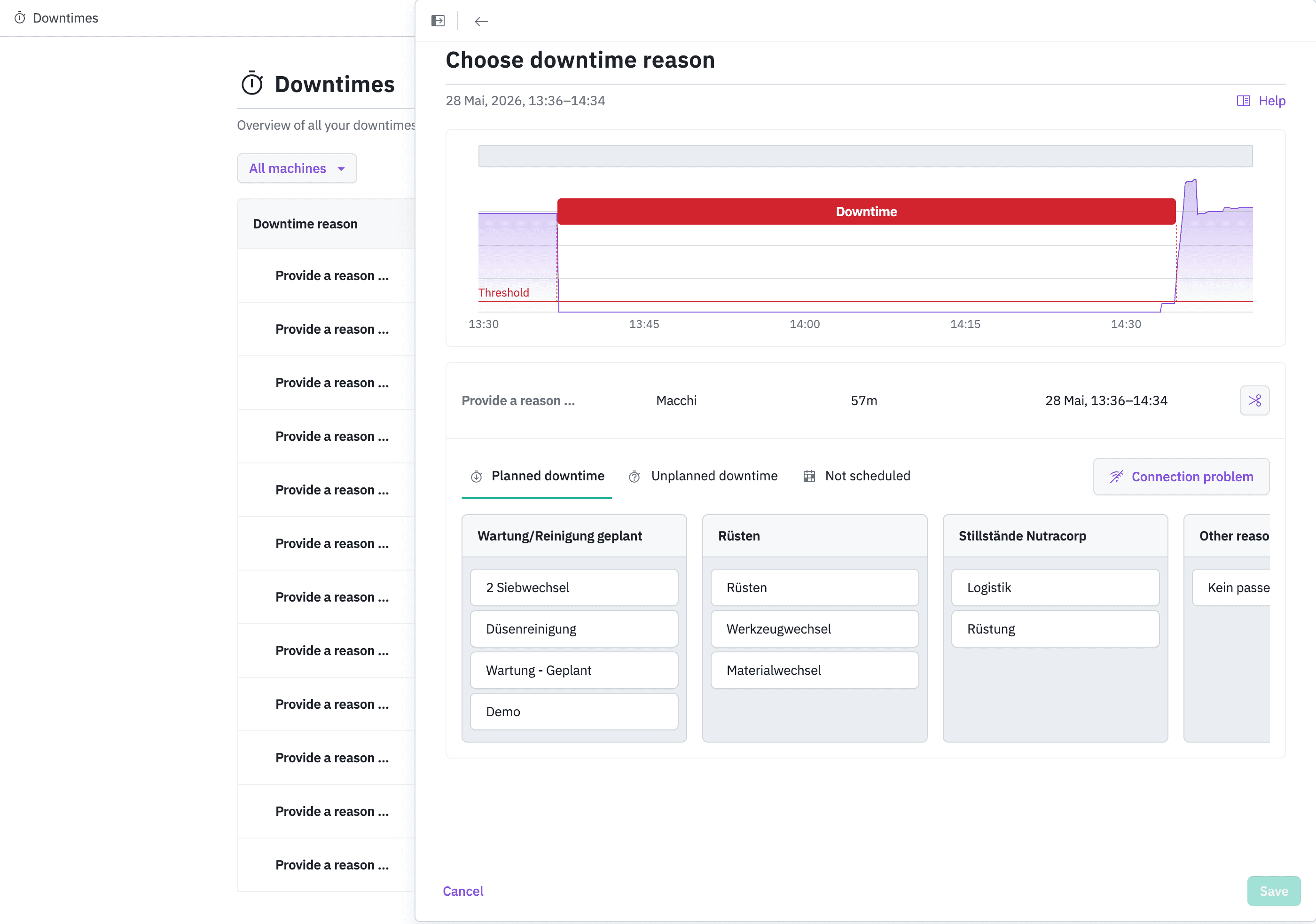
Task: Click the Downtimes stopwatch icon in breadcrumb
Action: pos(20,18)
